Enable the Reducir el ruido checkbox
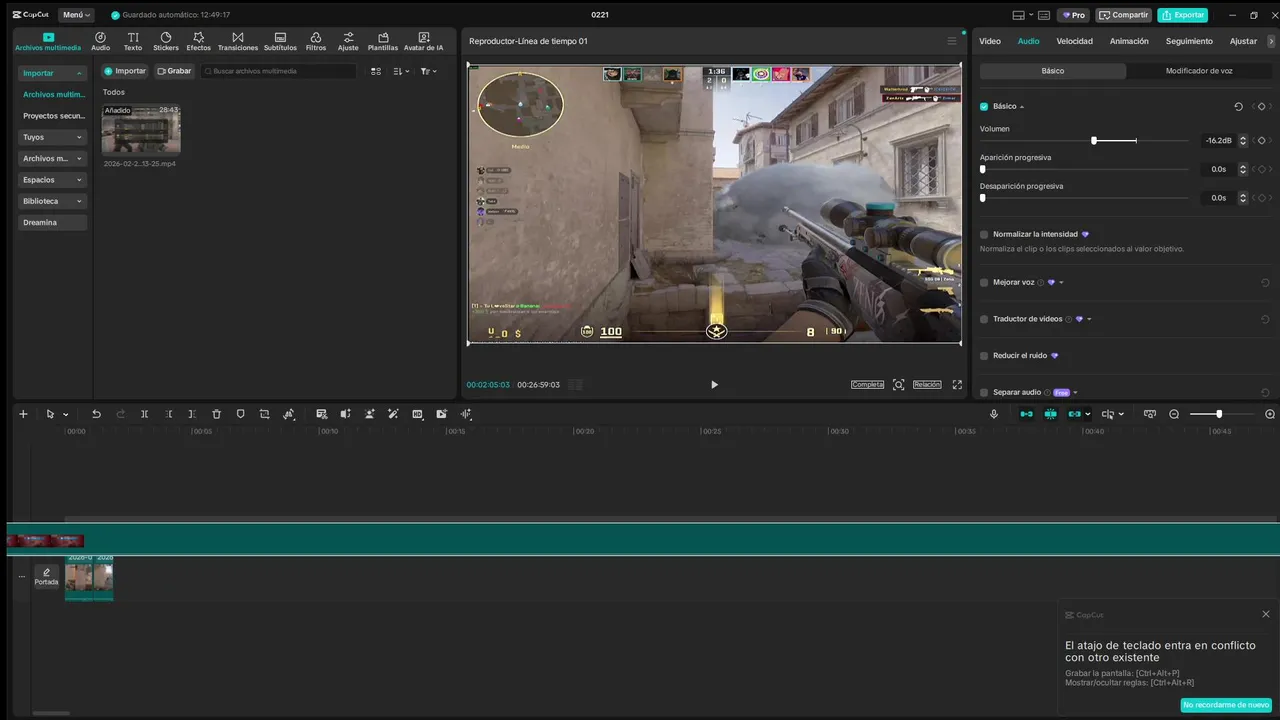Viewport: 1280px width, 720px height. (x=984, y=355)
